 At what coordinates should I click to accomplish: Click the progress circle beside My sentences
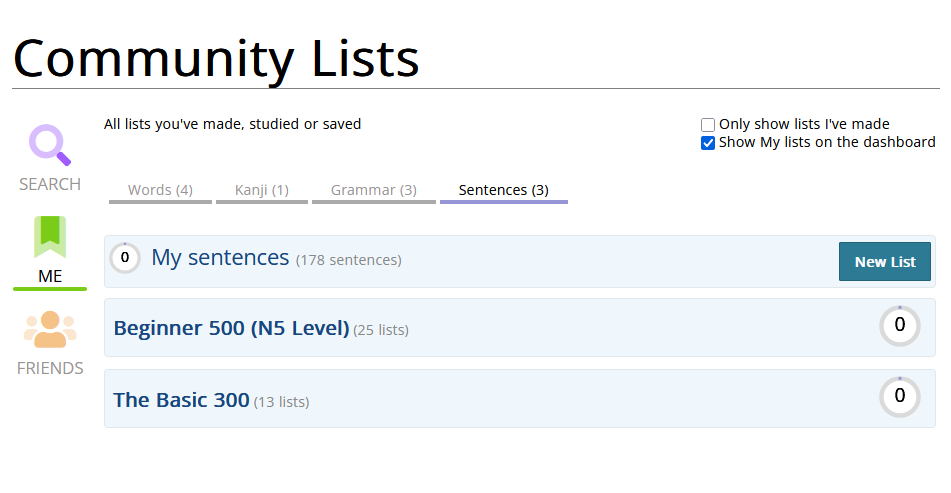125,258
